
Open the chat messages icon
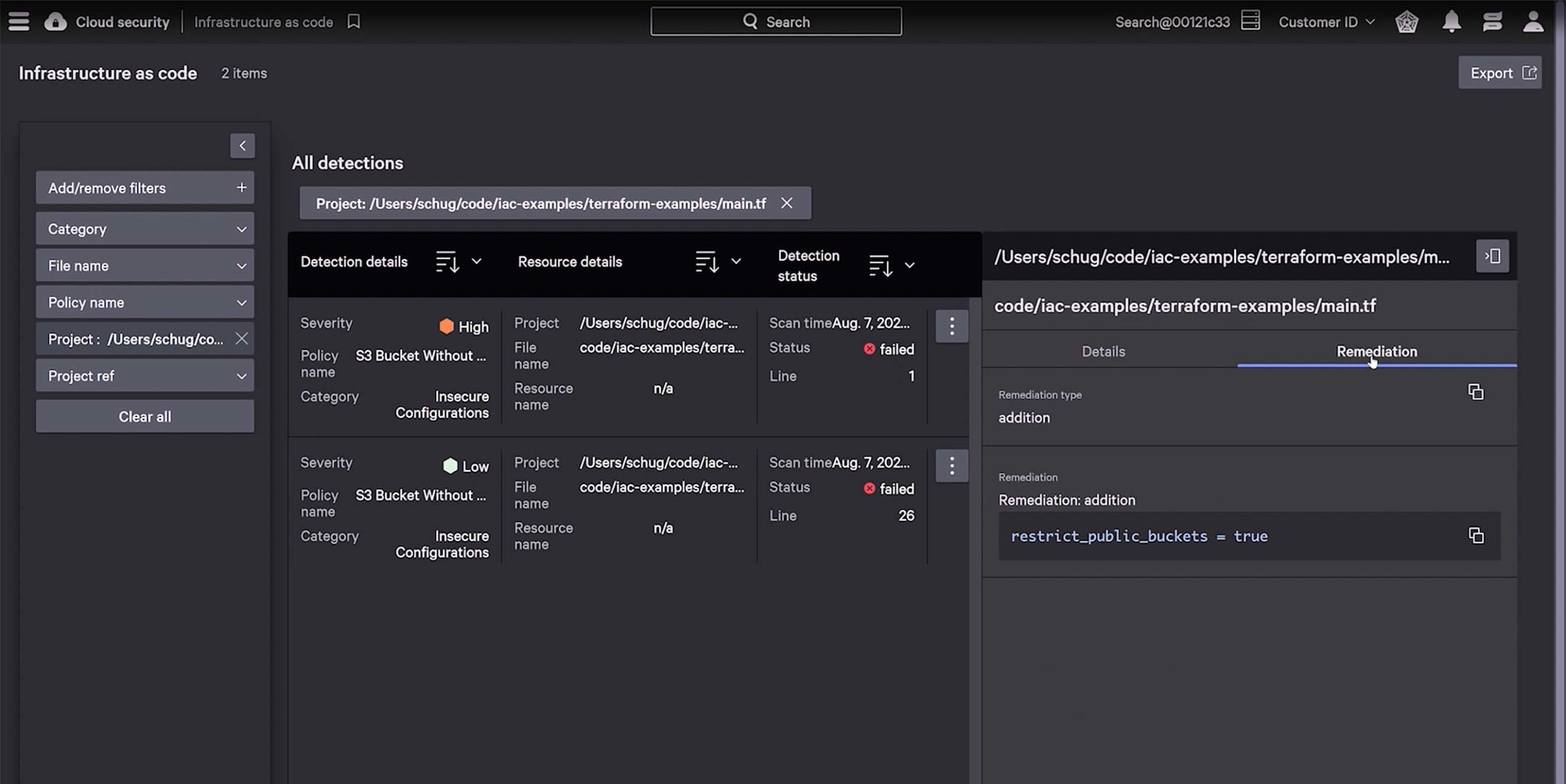coord(1493,21)
